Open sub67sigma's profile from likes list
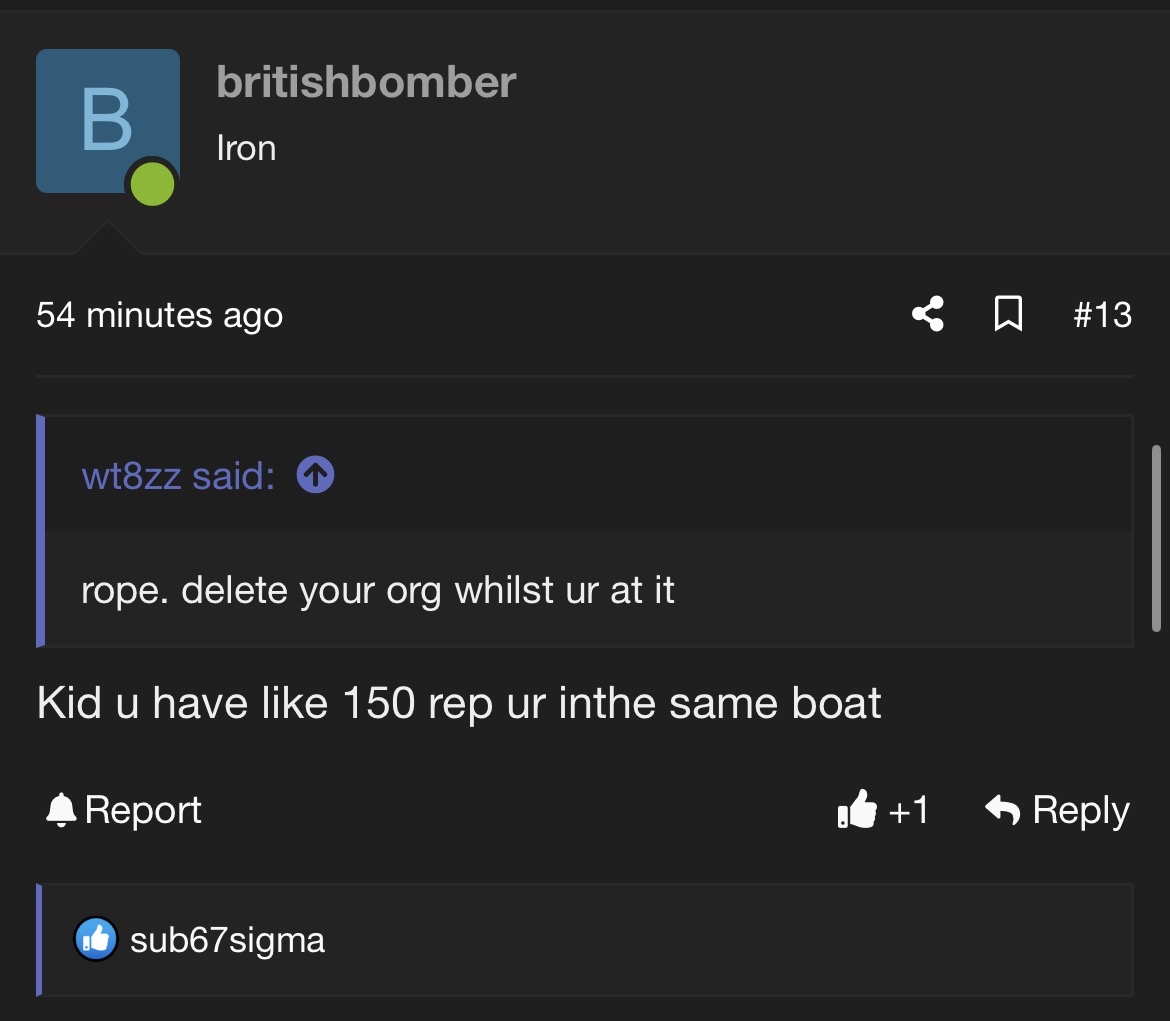This screenshot has width=1170, height=1021. pyautogui.click(x=227, y=940)
